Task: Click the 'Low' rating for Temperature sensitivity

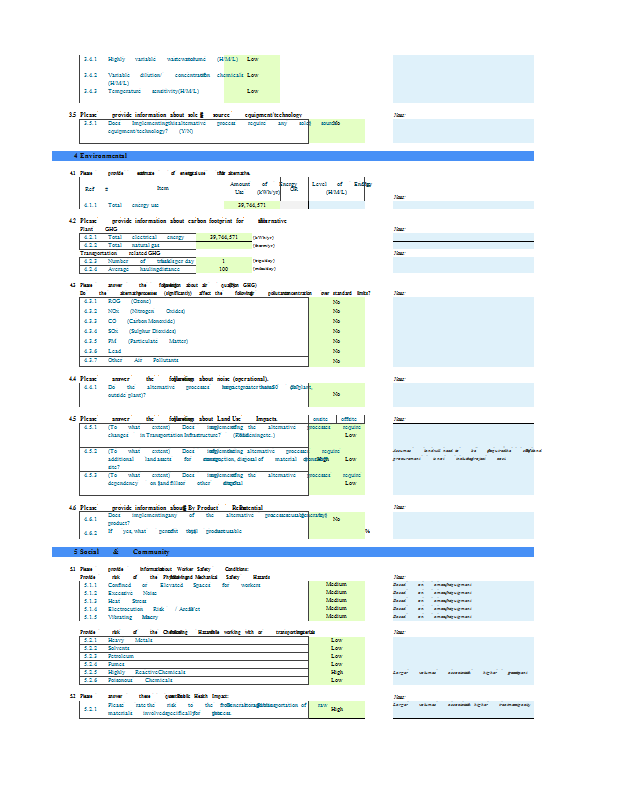Action: click(252, 91)
